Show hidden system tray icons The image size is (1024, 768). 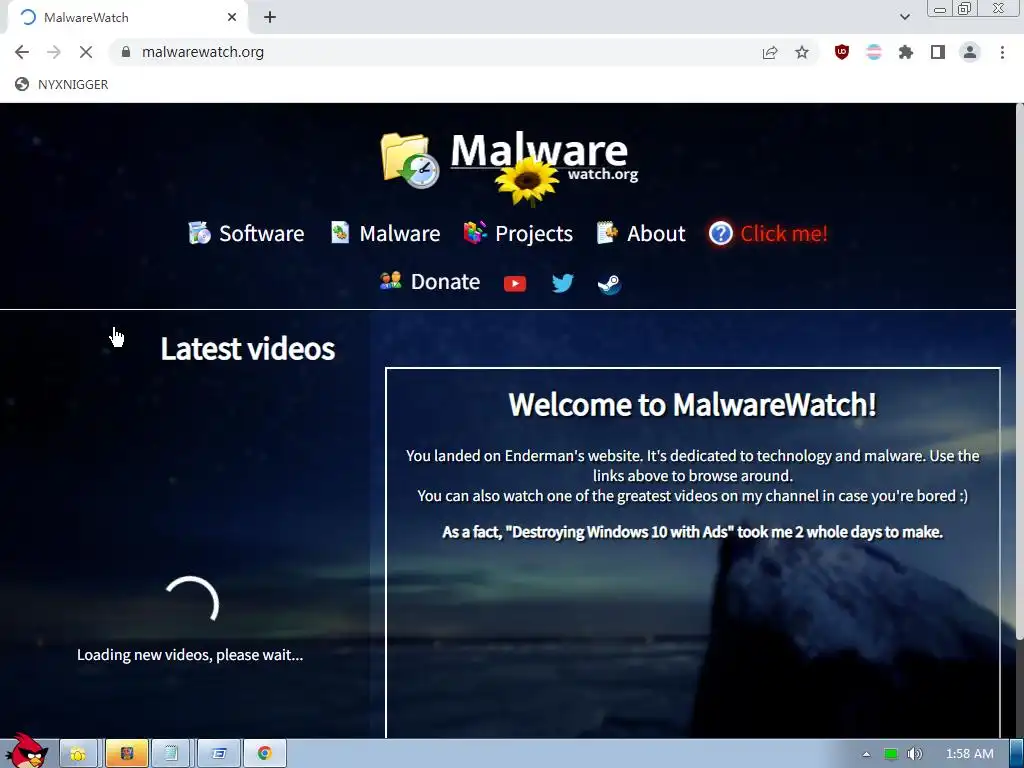click(x=866, y=754)
